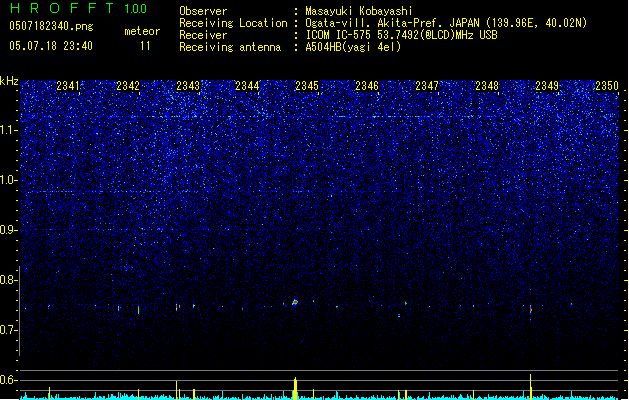This screenshot has width=629, height=400.
Task: Select the file name 0507182340.png
Action: click(51, 26)
